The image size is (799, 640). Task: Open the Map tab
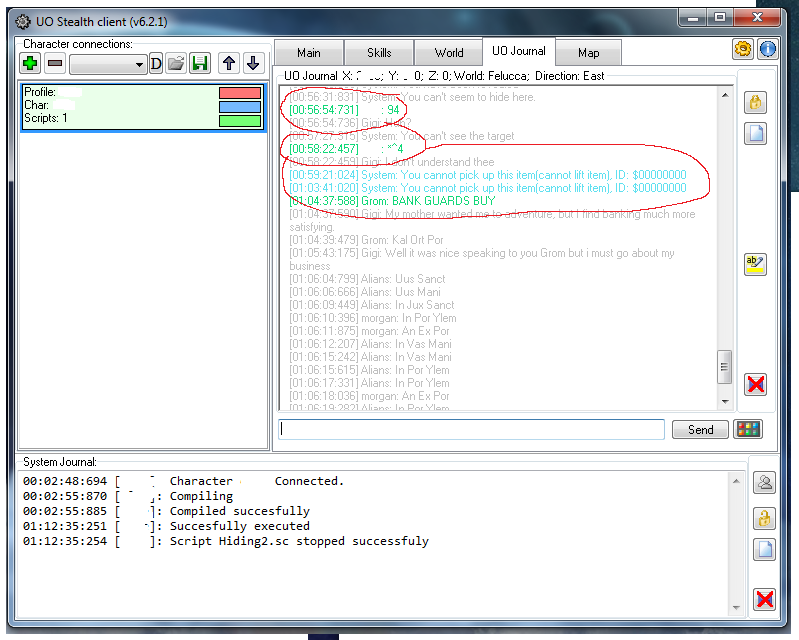coord(589,53)
